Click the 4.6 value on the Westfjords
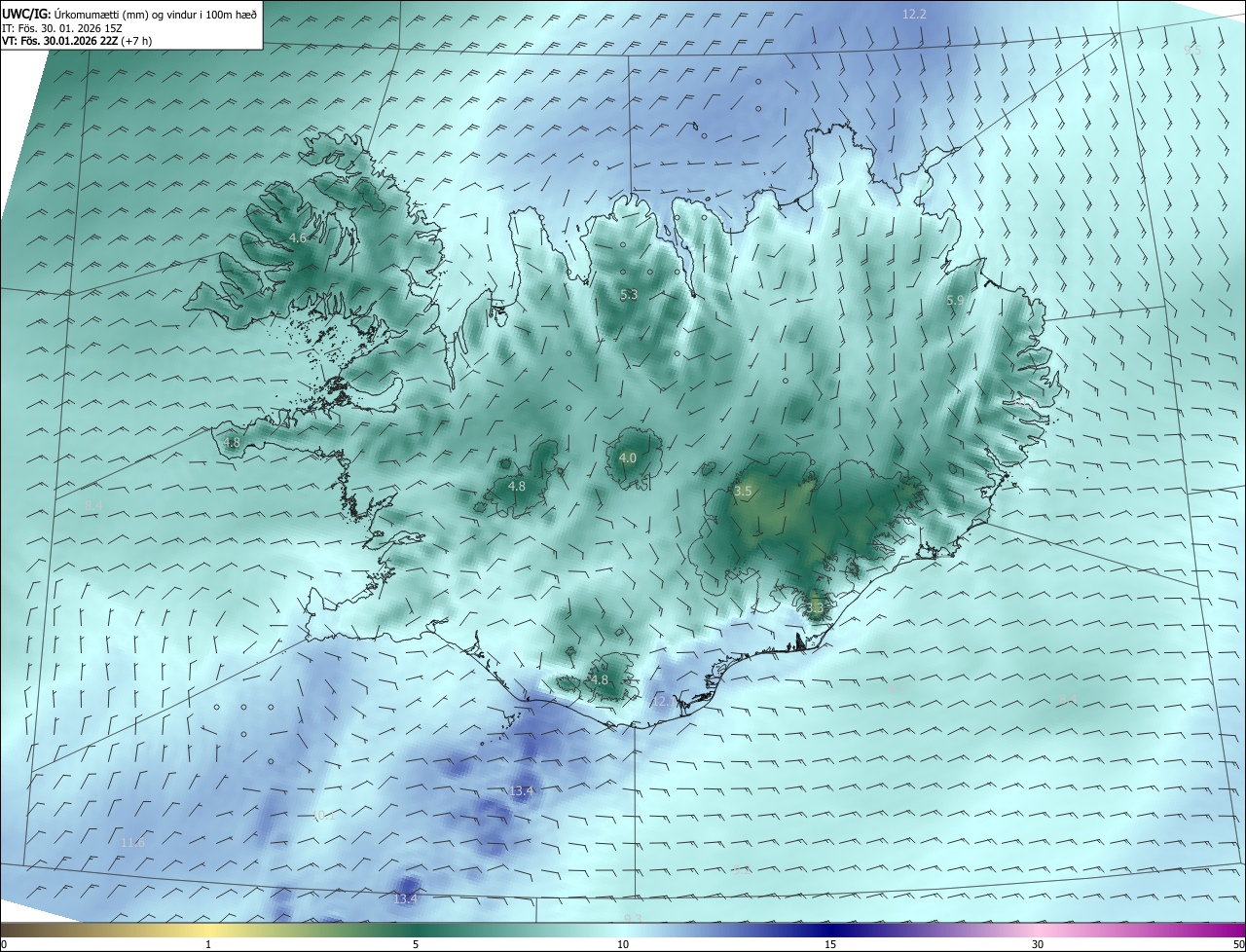1246x952 pixels. pyautogui.click(x=298, y=238)
